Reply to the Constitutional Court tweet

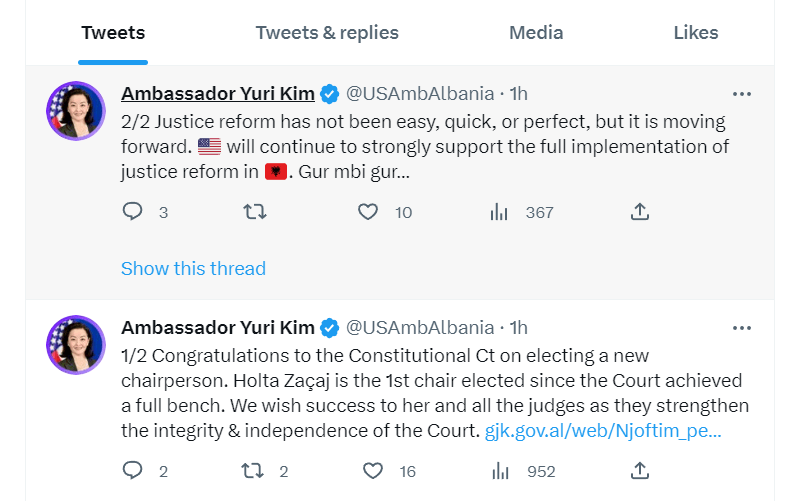point(133,471)
